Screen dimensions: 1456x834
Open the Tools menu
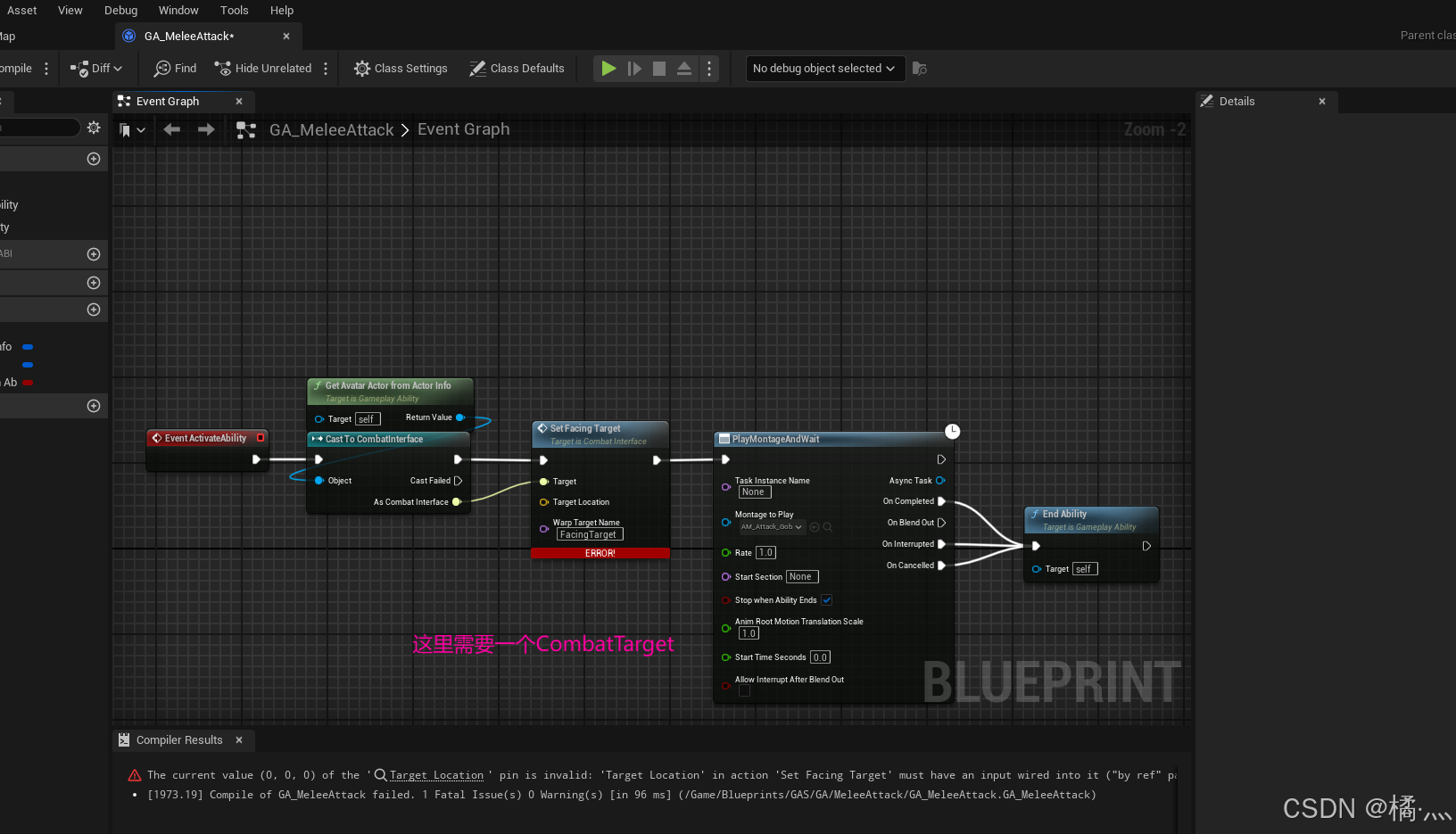tap(234, 11)
